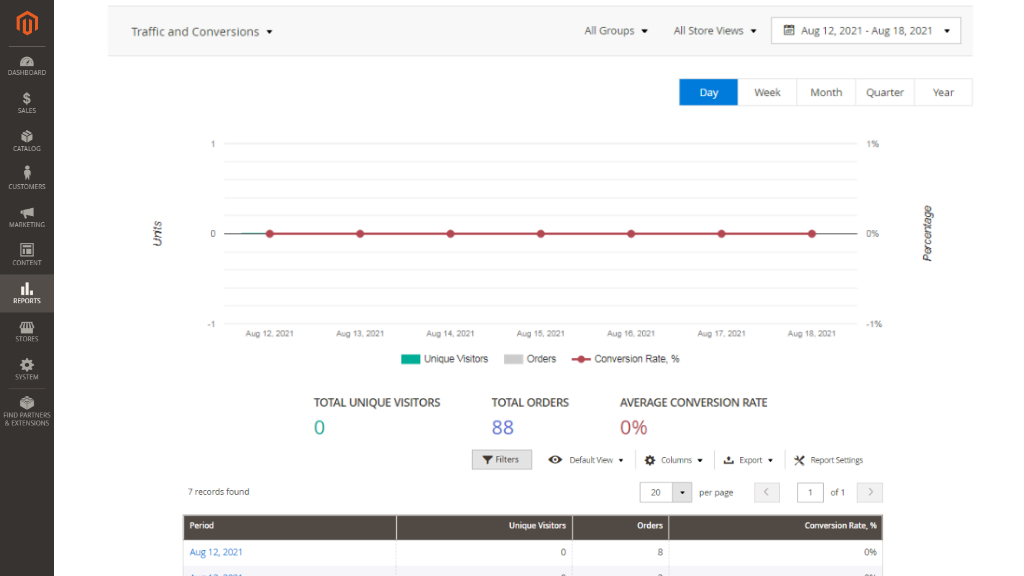Screen dimensions: 1024x576
Task: Open the Catalog sidebar menu
Action: coord(27,142)
